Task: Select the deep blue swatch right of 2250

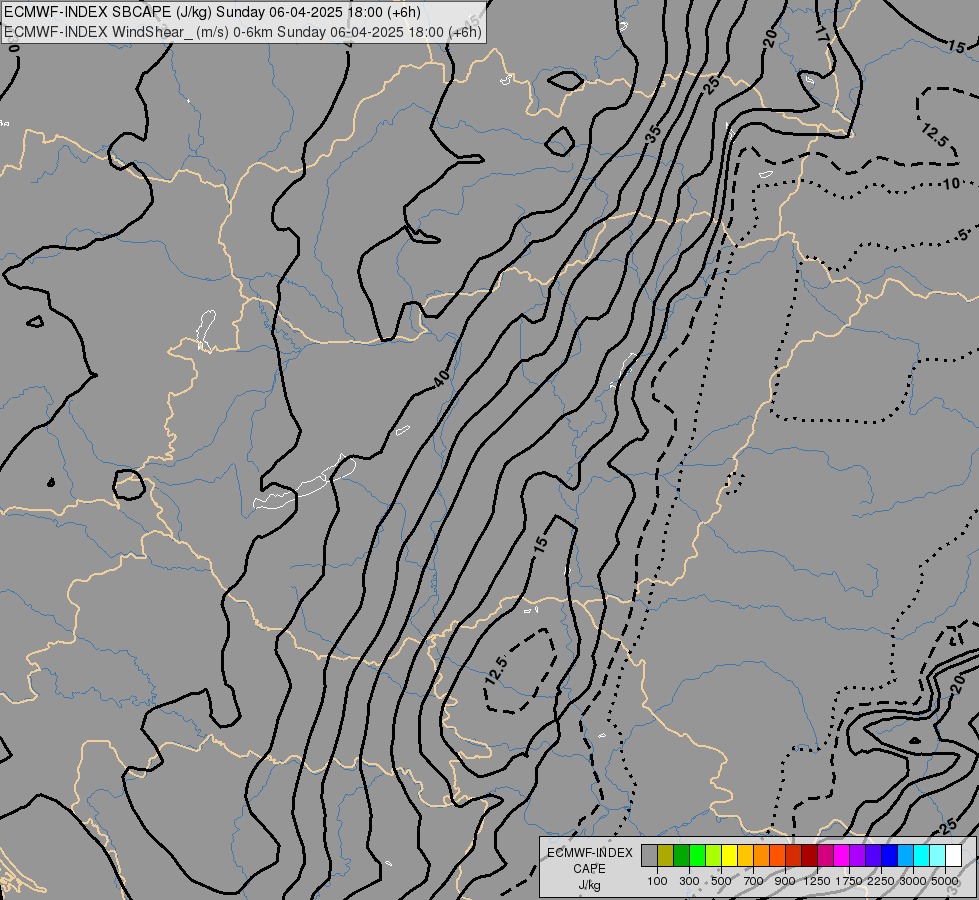Action: pos(890,855)
